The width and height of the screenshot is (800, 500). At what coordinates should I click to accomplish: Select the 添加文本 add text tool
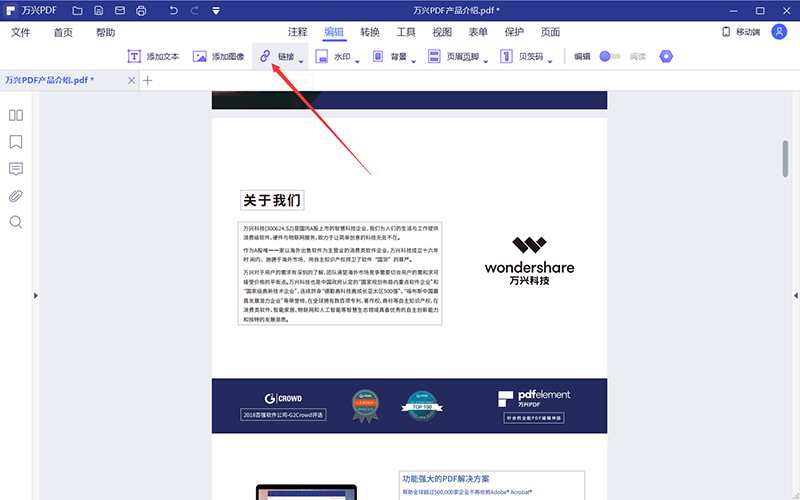[x=153, y=56]
